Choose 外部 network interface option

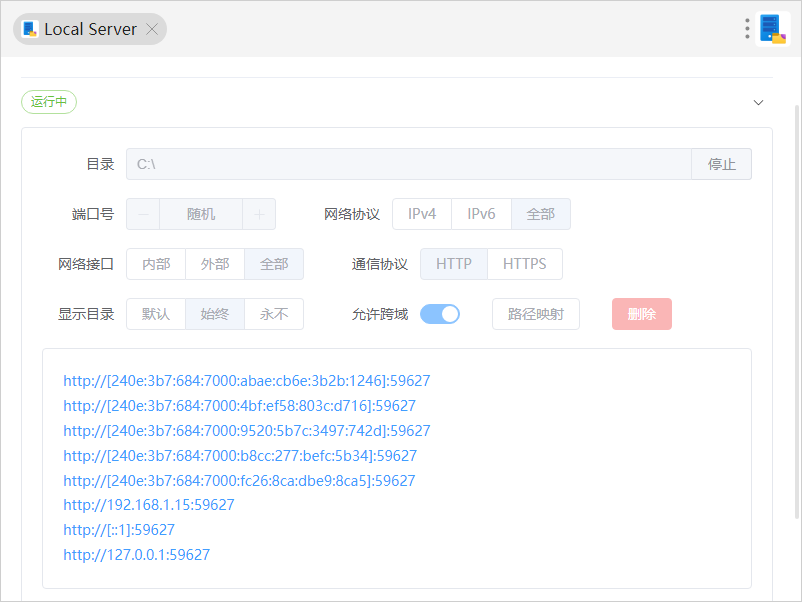214,263
